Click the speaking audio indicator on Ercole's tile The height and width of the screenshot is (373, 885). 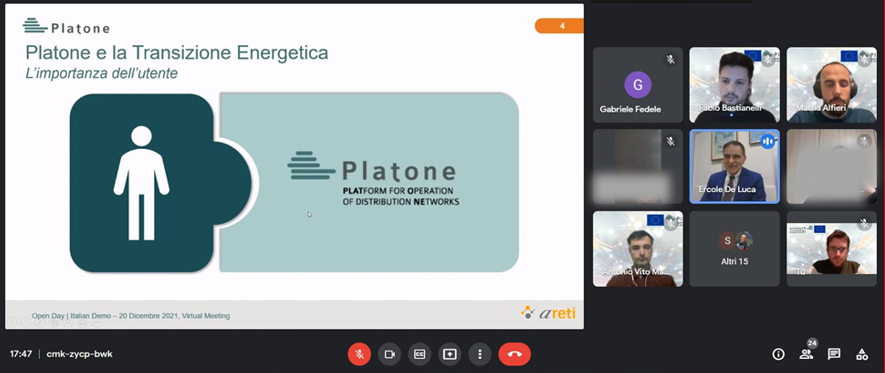tap(768, 141)
